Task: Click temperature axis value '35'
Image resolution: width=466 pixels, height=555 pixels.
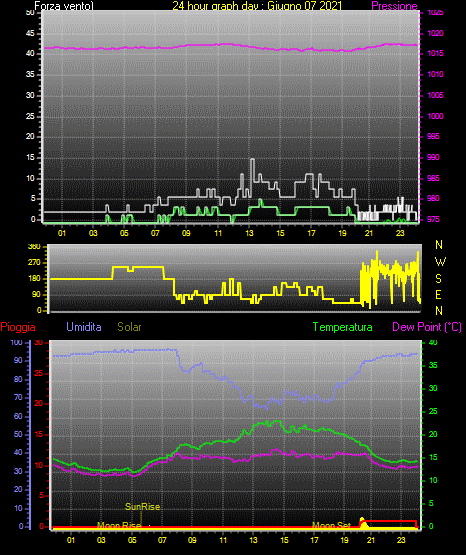Action: click(x=433, y=365)
